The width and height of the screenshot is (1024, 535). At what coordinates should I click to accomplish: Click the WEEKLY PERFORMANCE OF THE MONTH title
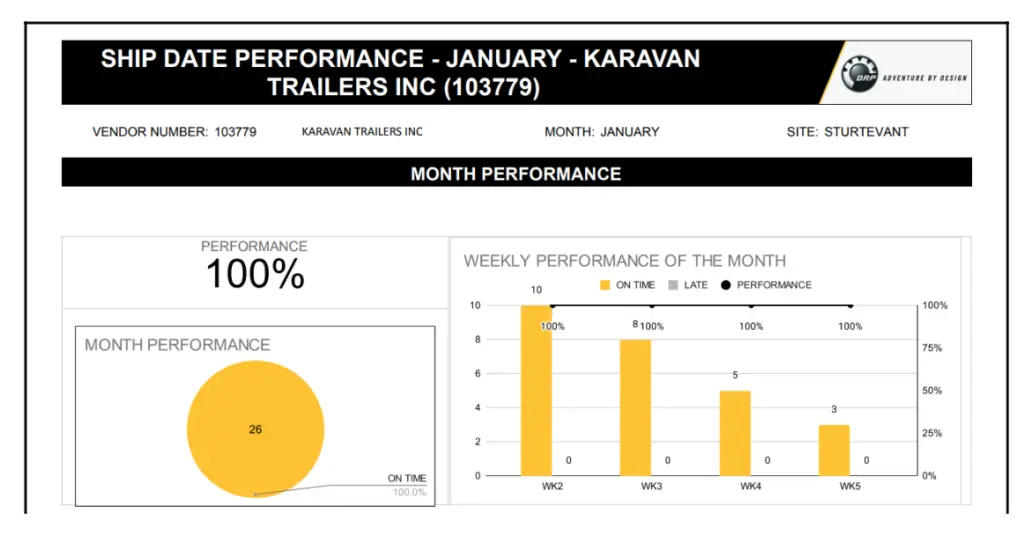[624, 261]
